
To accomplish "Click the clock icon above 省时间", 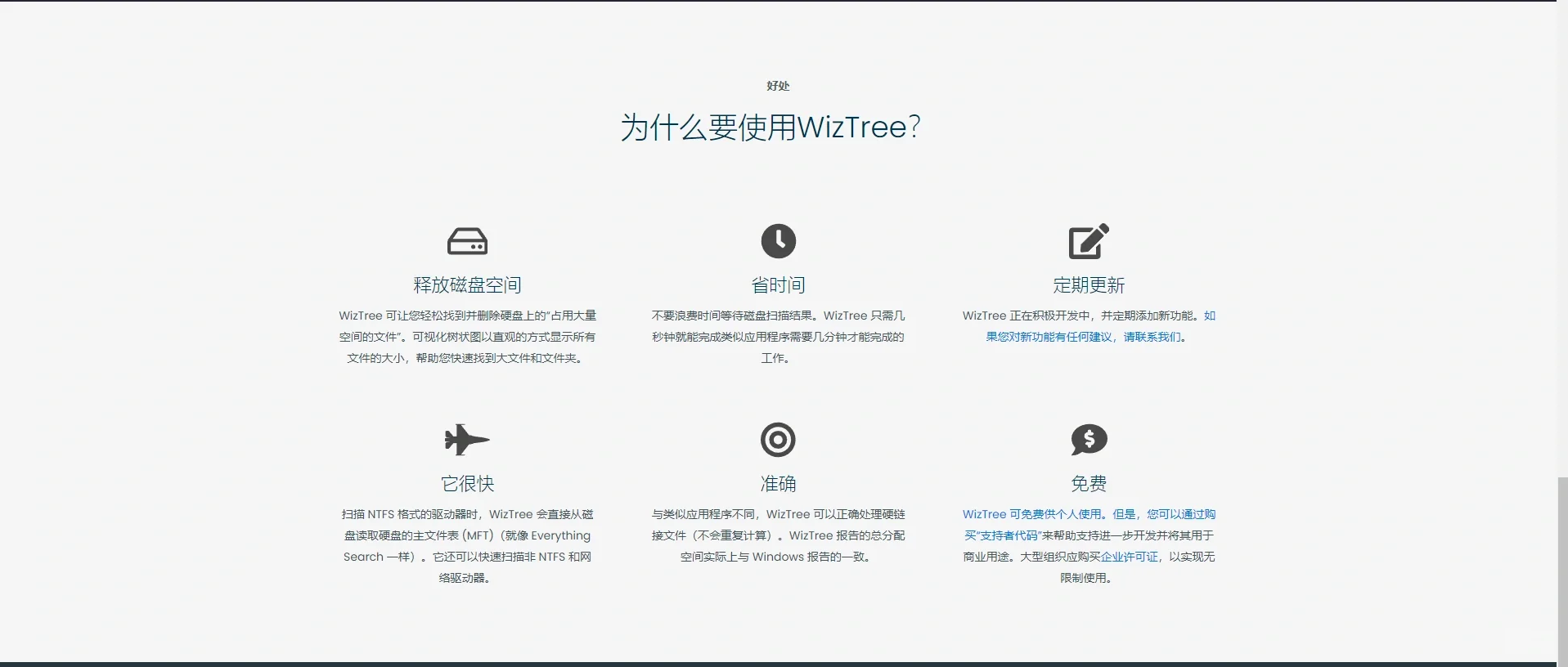I will pyautogui.click(x=778, y=240).
